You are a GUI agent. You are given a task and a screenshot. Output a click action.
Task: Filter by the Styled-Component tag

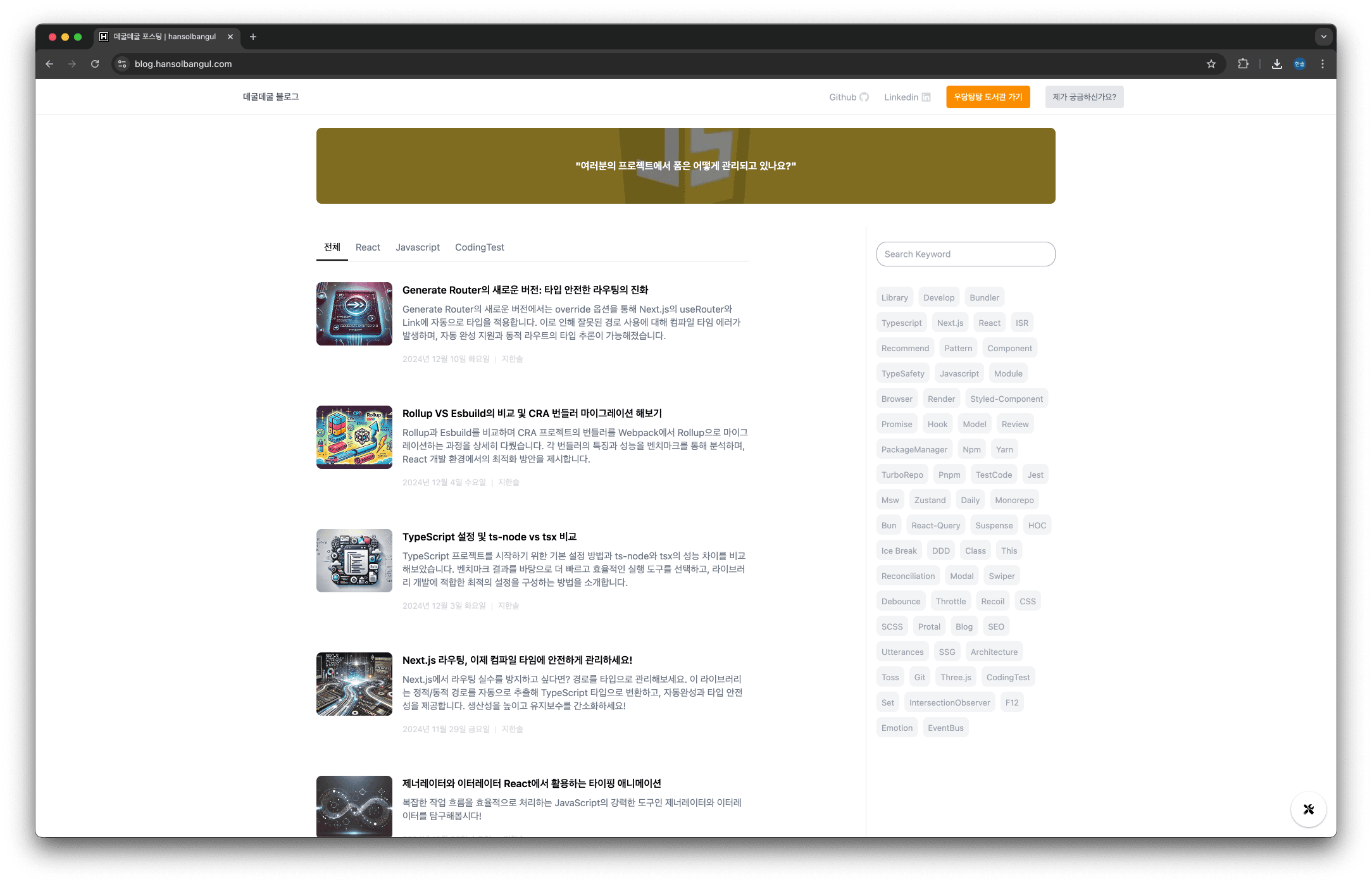(x=1007, y=399)
